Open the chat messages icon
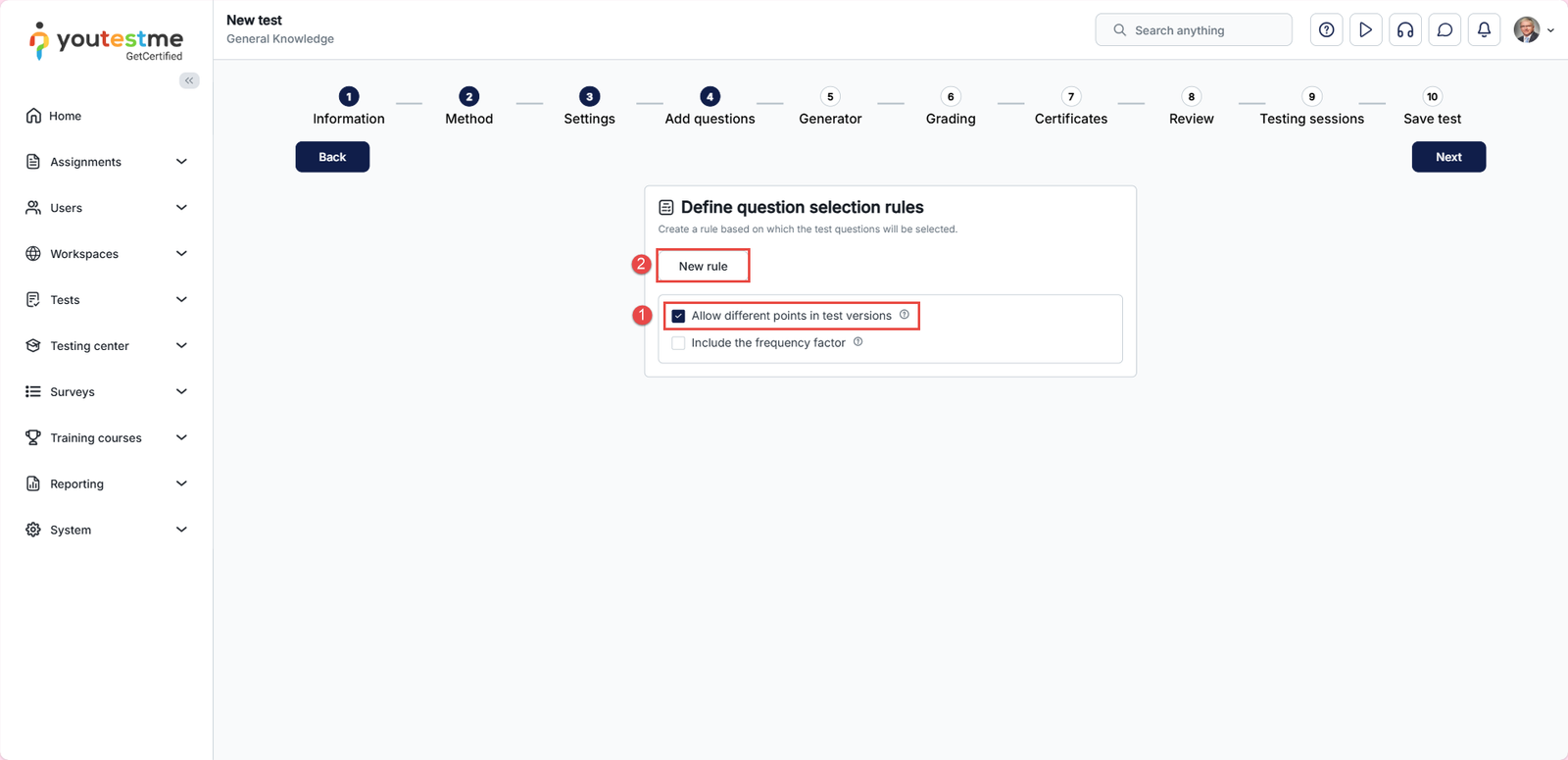The width and height of the screenshot is (1568, 760). (1445, 30)
